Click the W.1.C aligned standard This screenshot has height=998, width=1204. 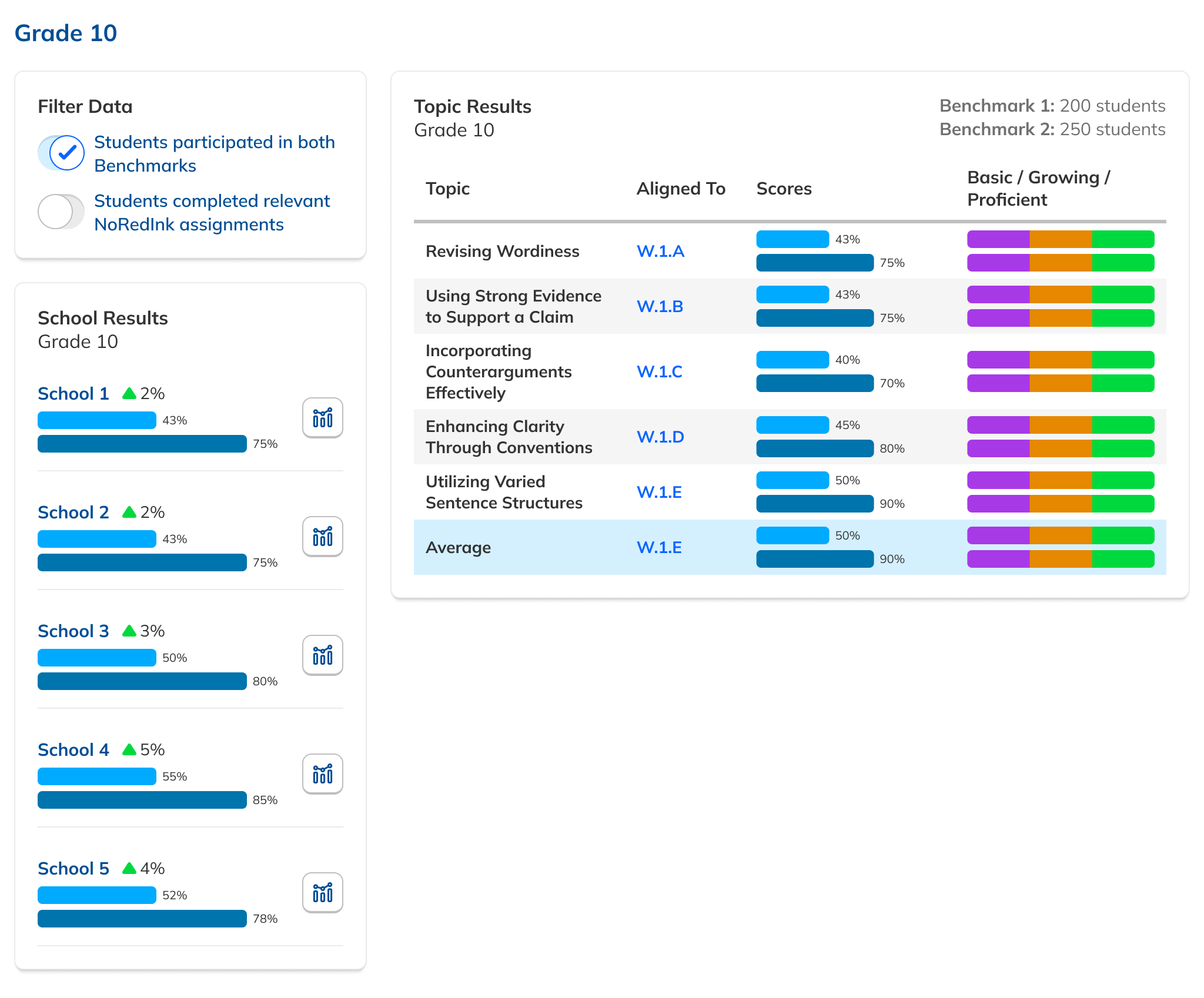(659, 372)
